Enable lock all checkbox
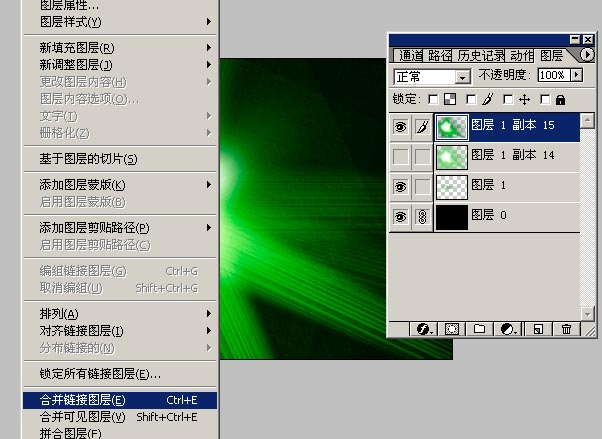 click(545, 100)
